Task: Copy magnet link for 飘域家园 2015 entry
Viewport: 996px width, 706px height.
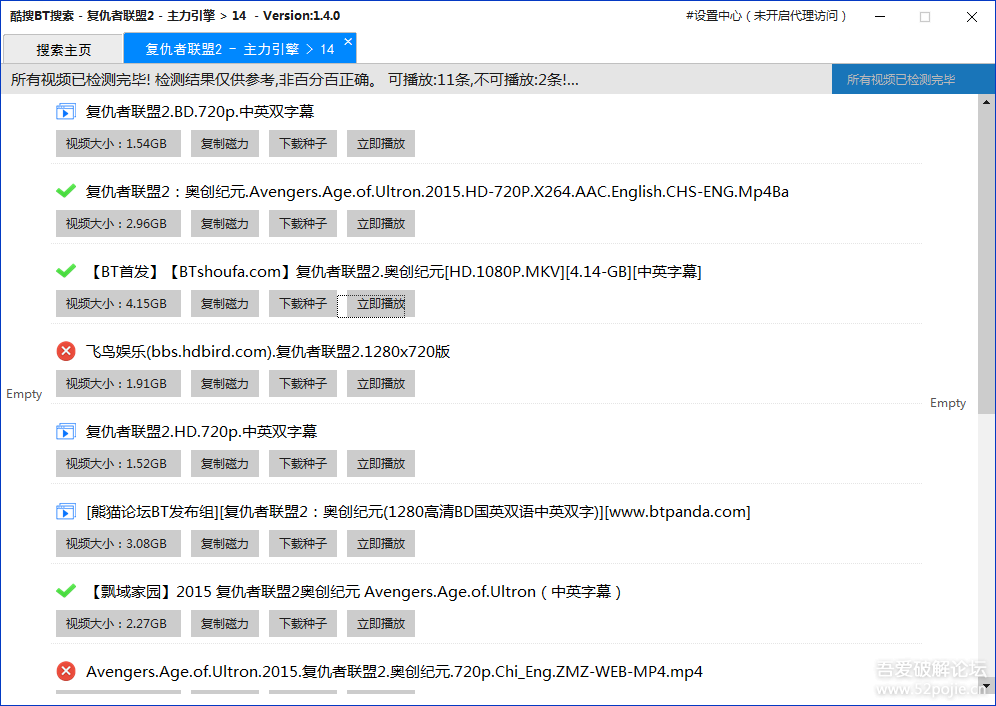Action: pos(225,624)
